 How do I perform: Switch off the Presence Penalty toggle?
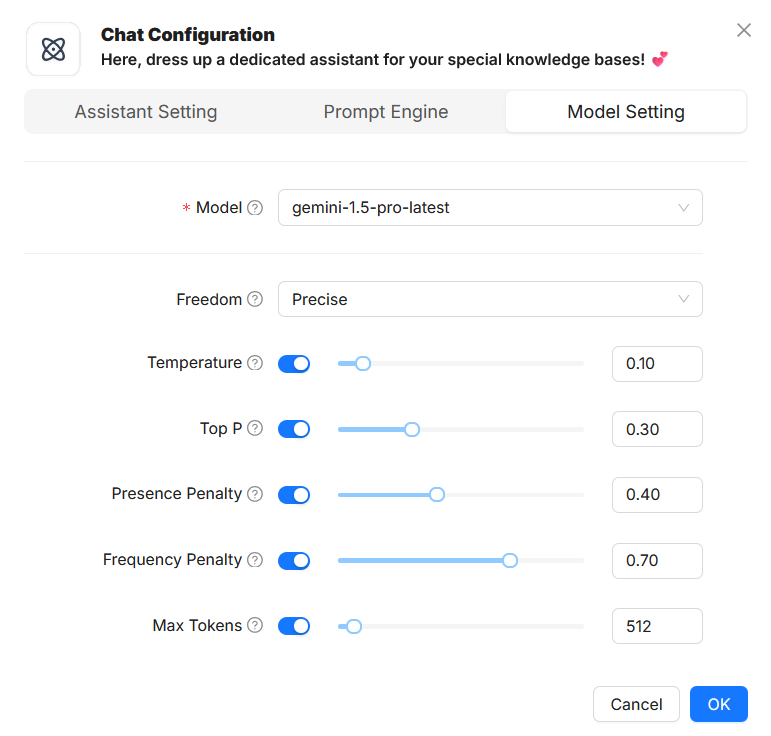click(x=293, y=495)
